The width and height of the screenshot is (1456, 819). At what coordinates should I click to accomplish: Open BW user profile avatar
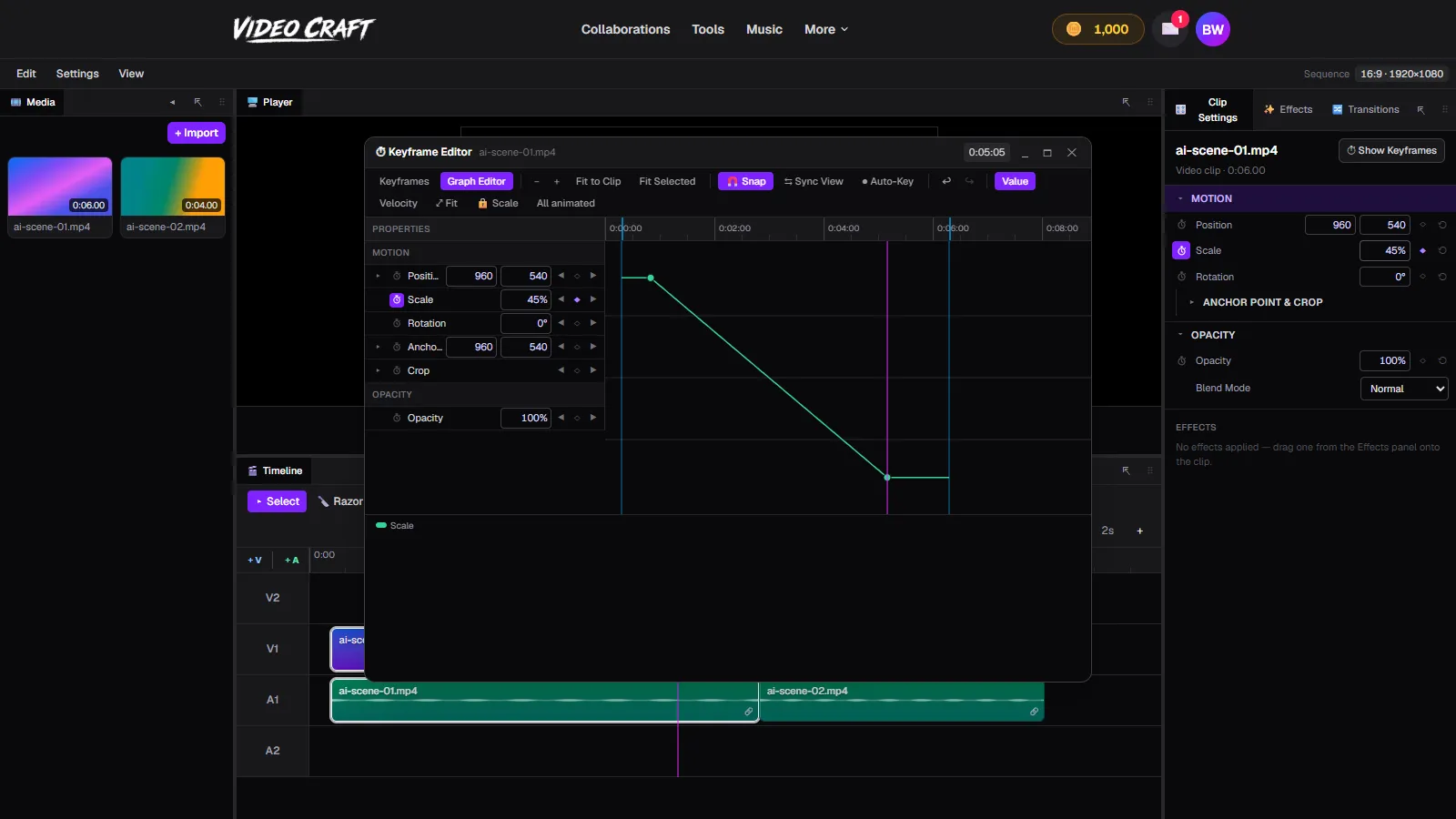1213,29
